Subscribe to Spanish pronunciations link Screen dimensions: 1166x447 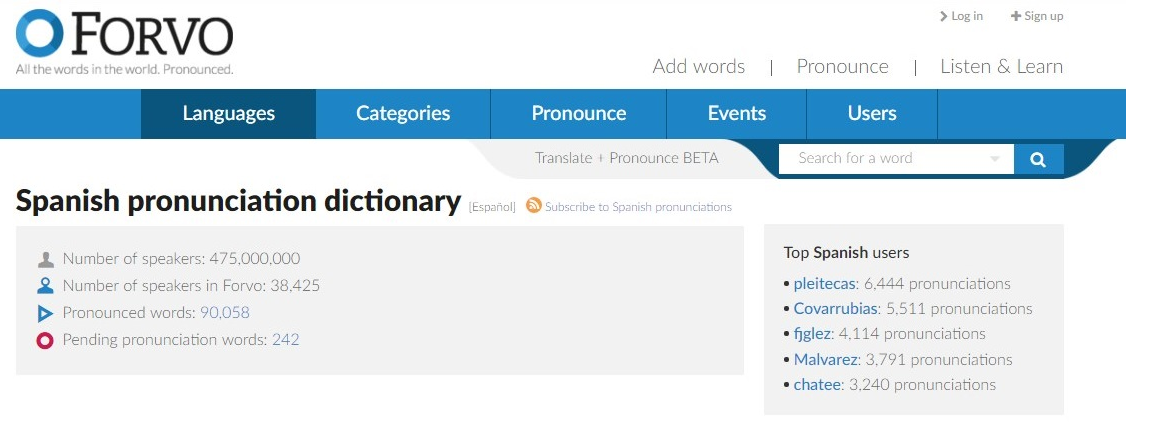(x=638, y=207)
